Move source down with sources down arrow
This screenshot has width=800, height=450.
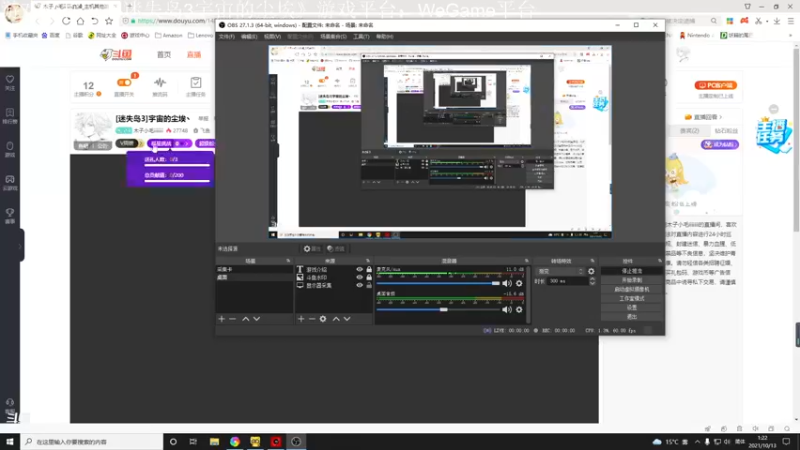347,319
